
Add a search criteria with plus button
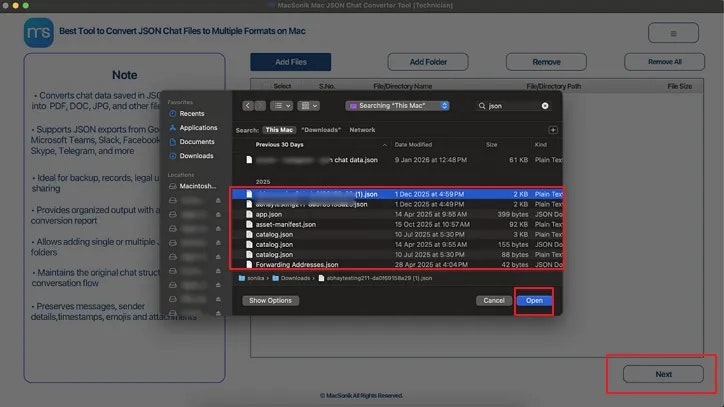[553, 130]
